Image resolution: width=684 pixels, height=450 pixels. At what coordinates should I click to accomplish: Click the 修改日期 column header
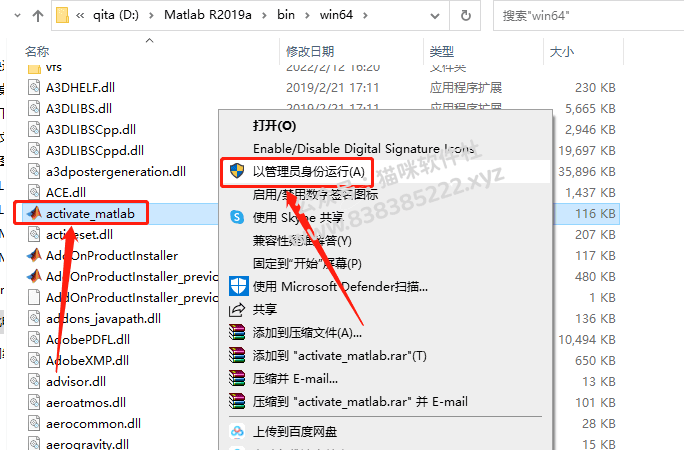(x=310, y=51)
